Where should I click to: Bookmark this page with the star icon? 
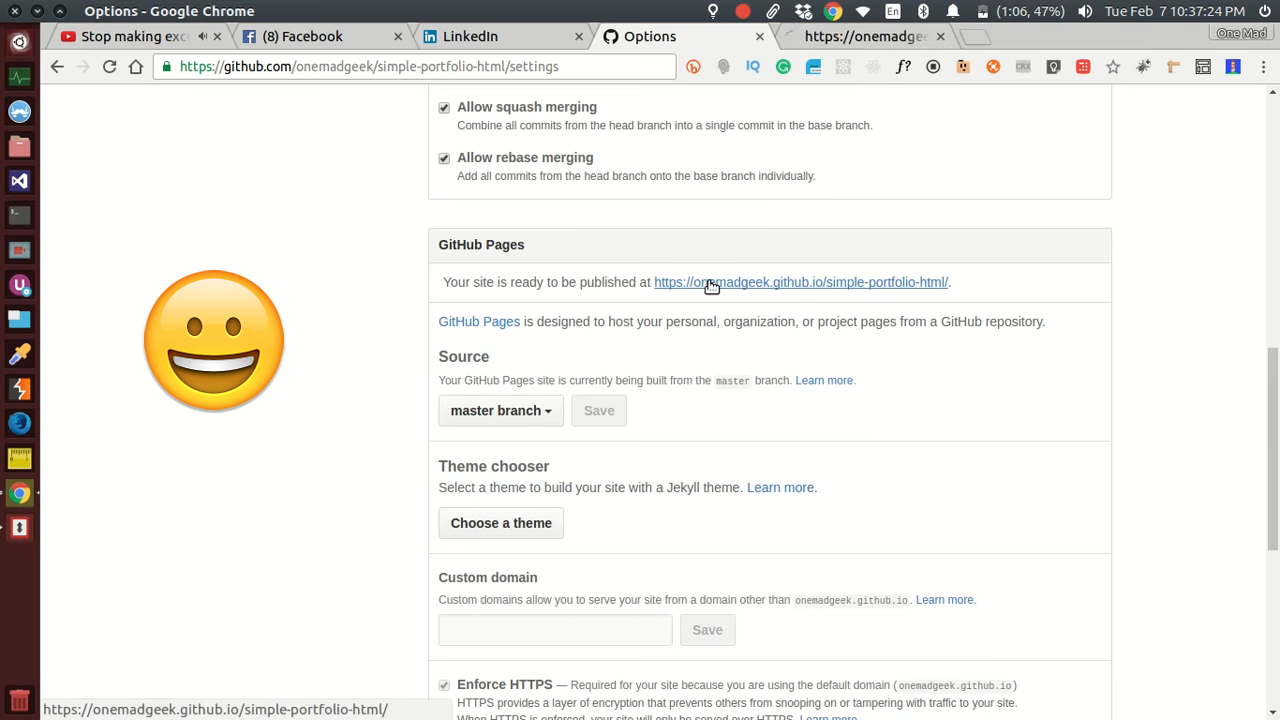[x=1113, y=67]
